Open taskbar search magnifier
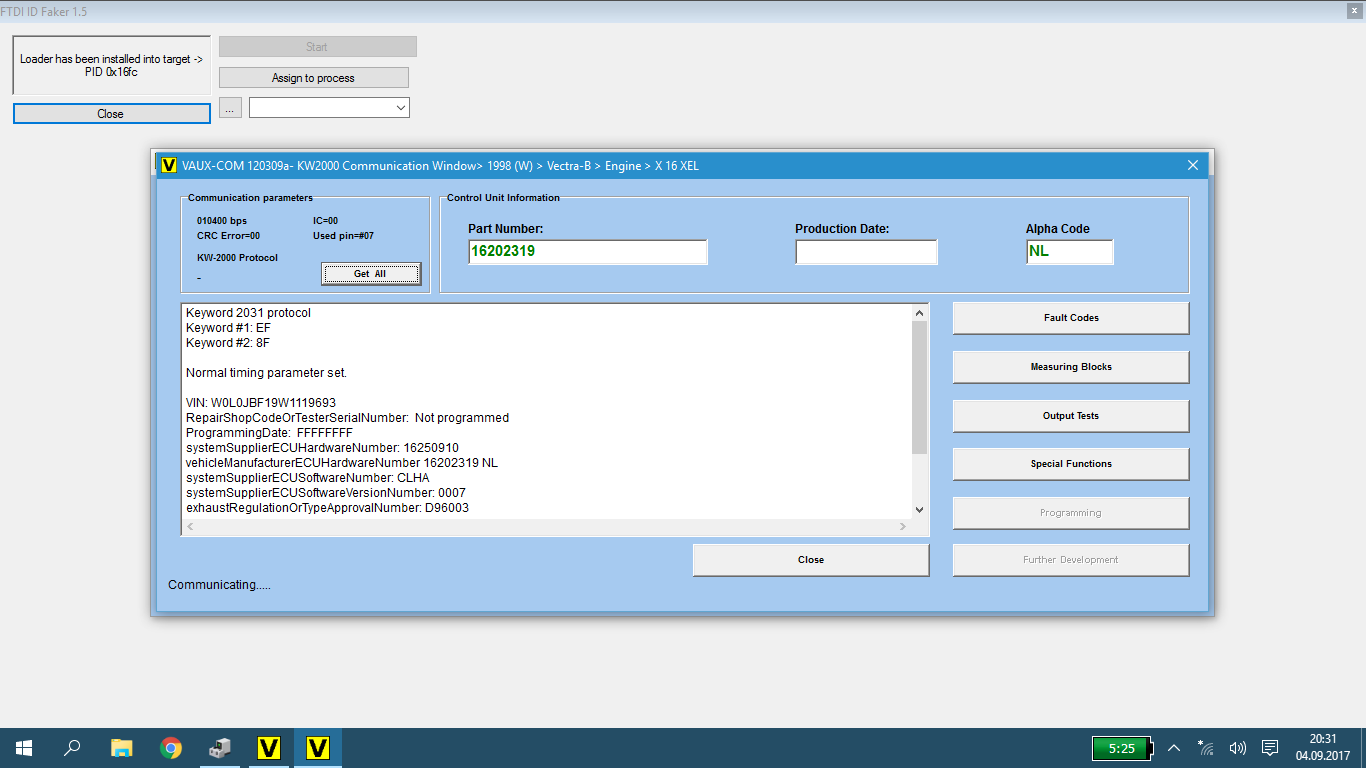The width and height of the screenshot is (1366, 768). pos(73,748)
